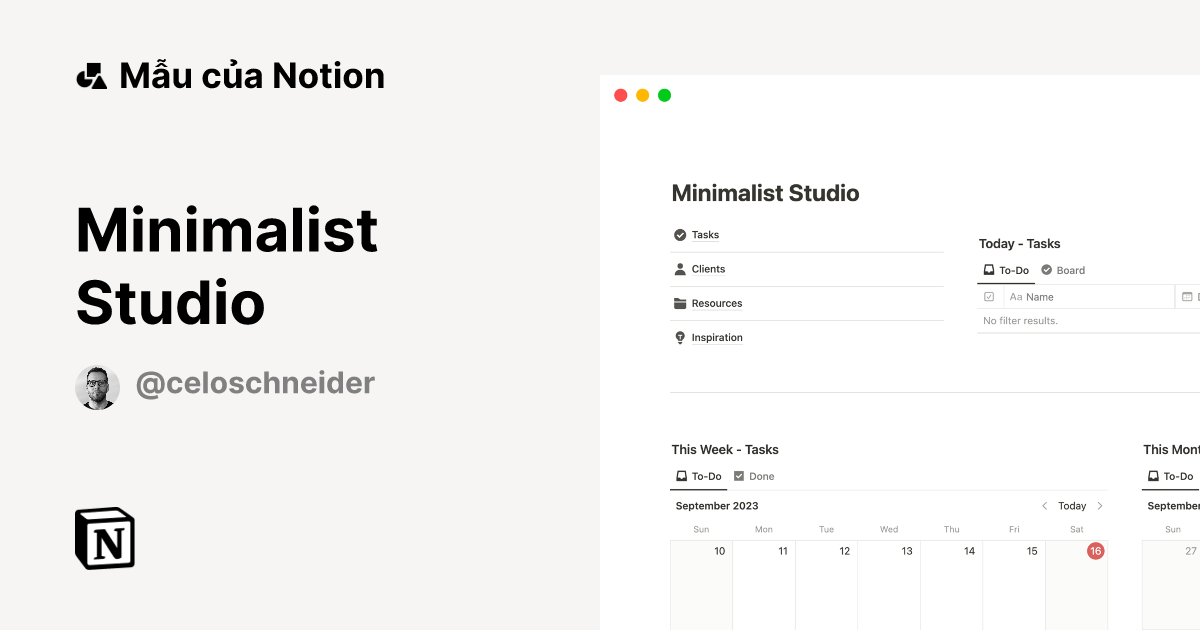Click the Inspiration location pin icon
This screenshot has width=1200, height=630.
click(679, 337)
